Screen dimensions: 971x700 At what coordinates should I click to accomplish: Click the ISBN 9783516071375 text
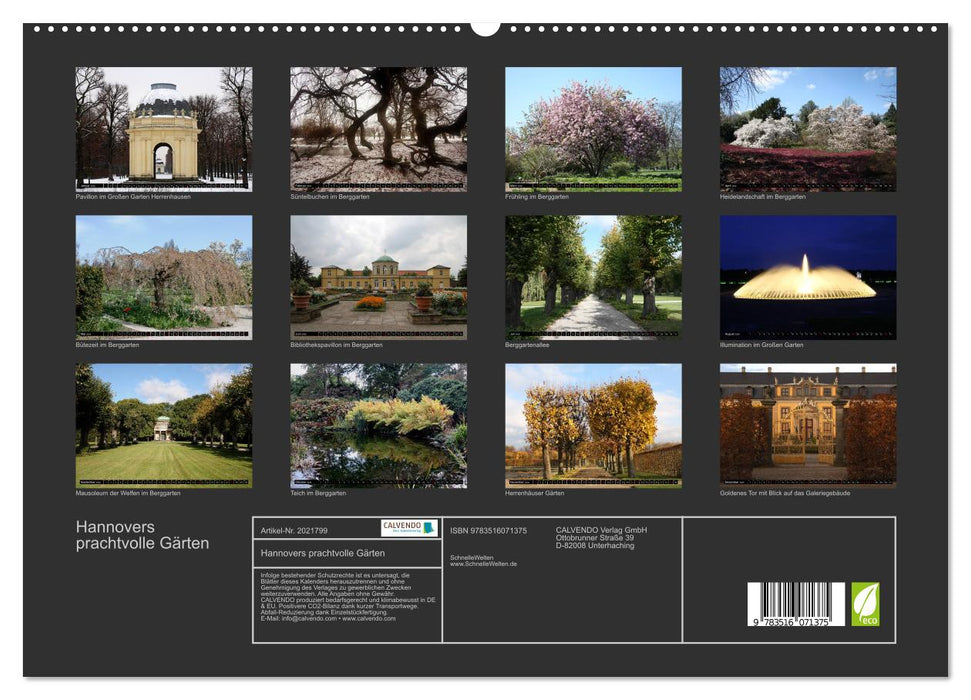point(488,530)
